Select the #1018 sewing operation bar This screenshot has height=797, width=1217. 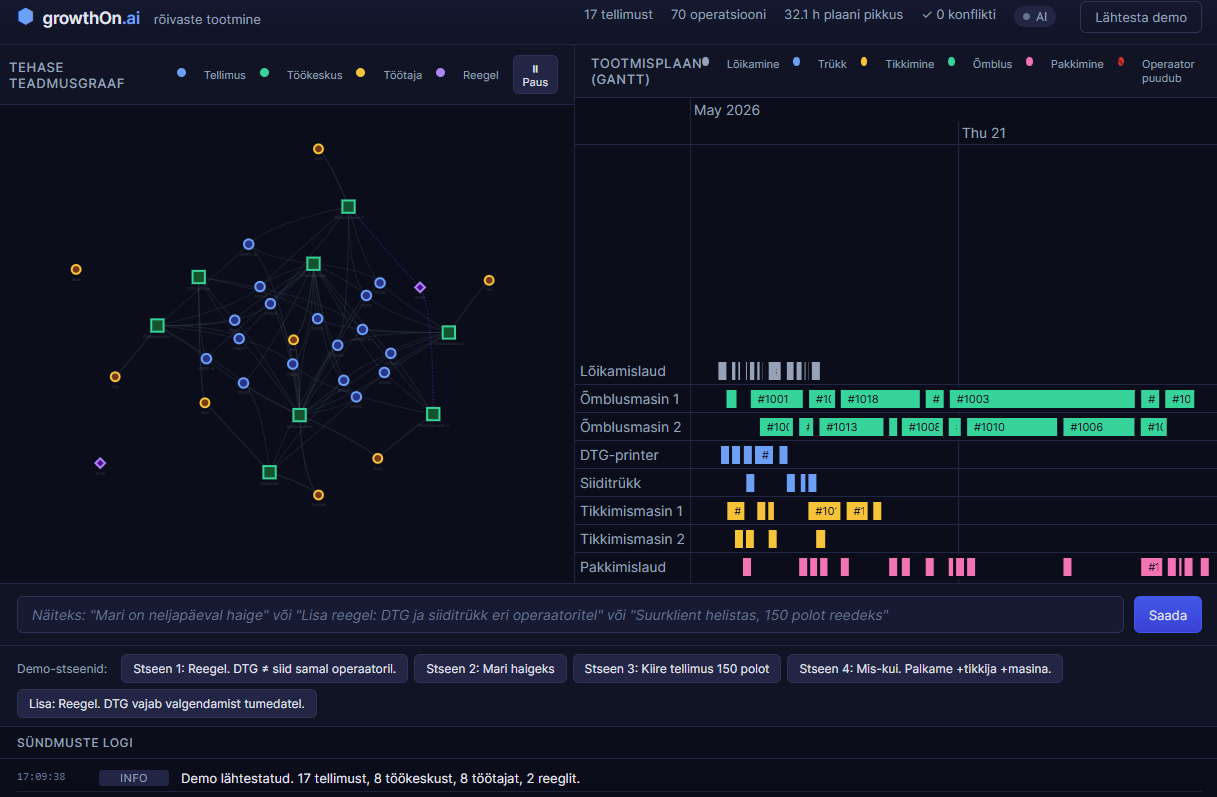[x=880, y=399]
